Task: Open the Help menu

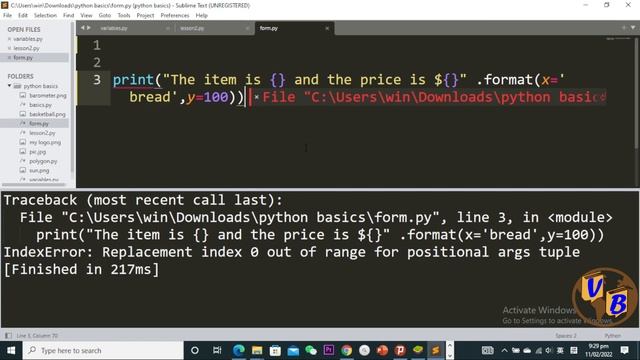Action: point(202,15)
